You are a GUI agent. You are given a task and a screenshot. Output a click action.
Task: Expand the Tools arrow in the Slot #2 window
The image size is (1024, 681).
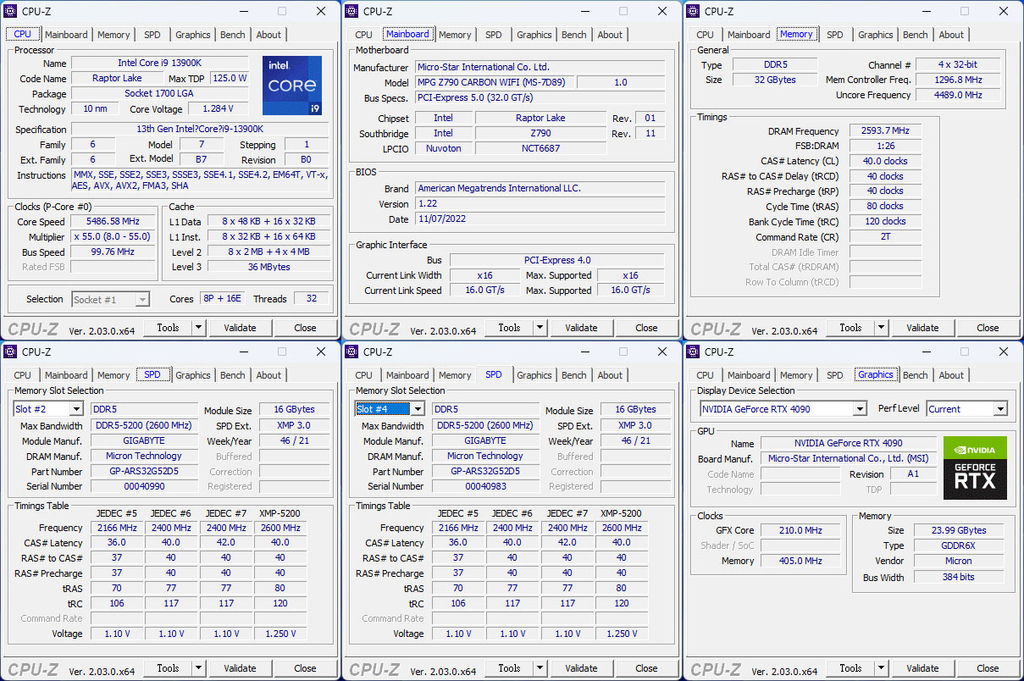click(x=198, y=669)
